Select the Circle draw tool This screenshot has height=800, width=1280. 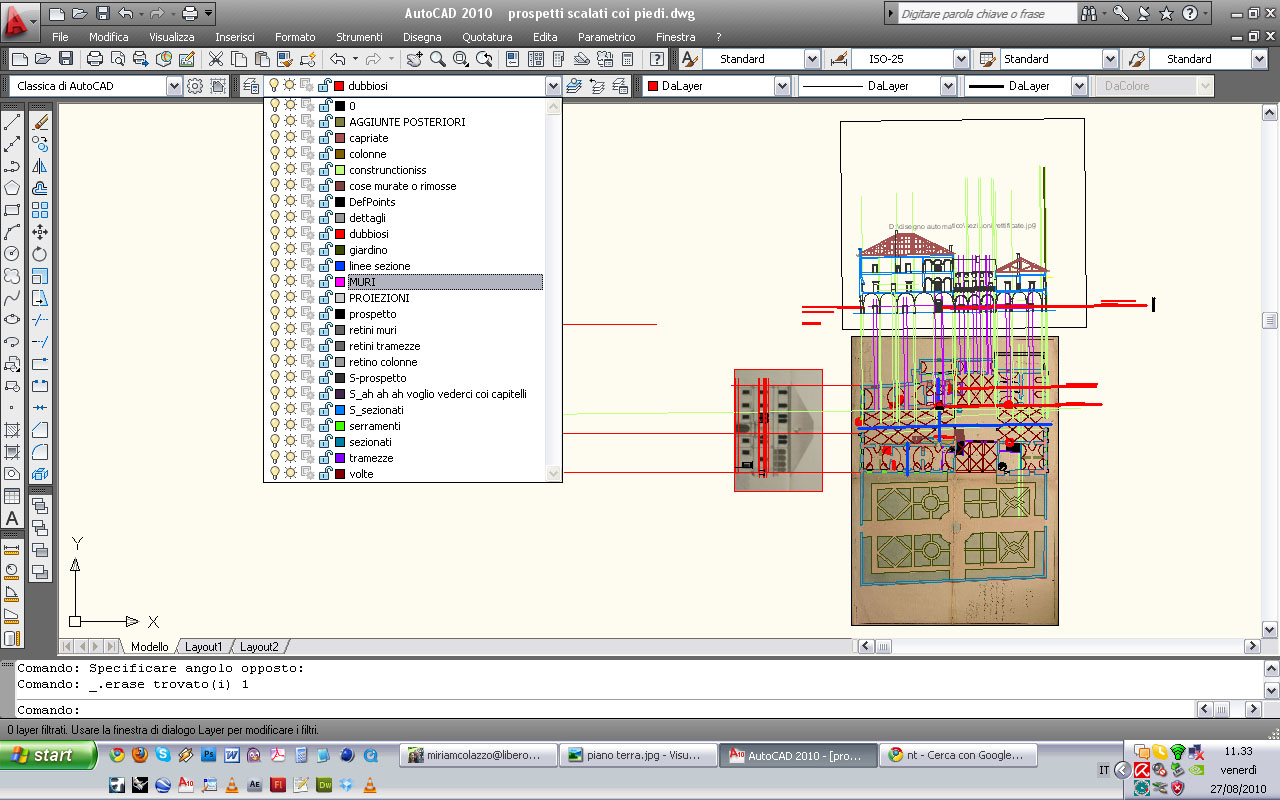(12, 254)
